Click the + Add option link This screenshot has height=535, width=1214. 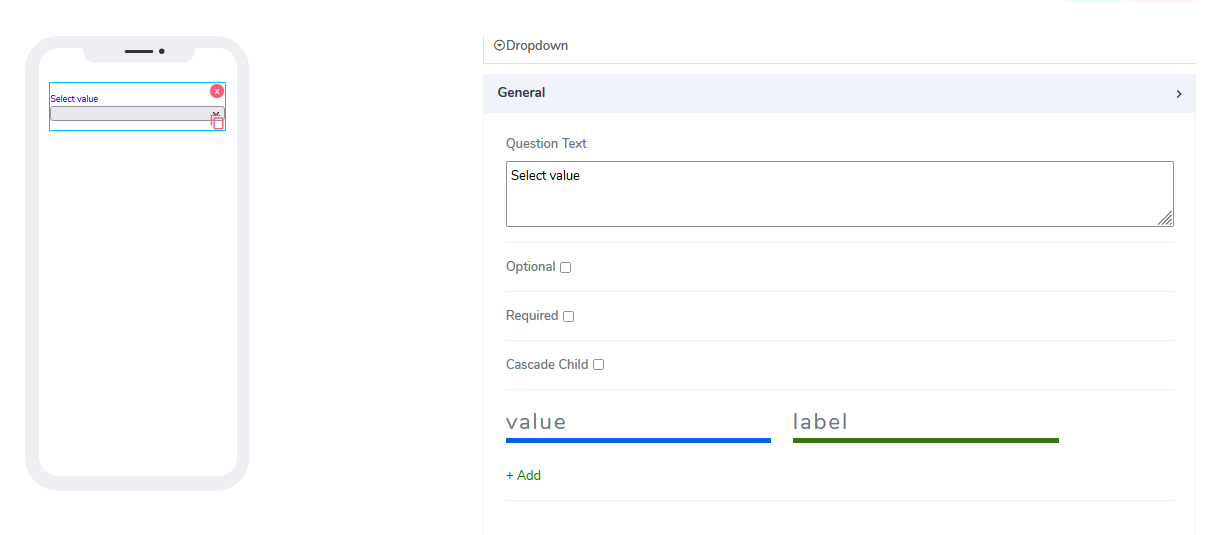click(523, 476)
